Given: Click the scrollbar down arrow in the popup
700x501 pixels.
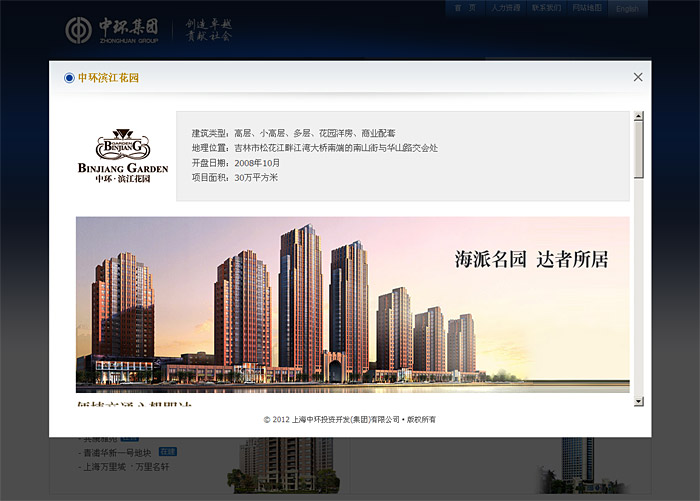Looking at the screenshot, I should (x=638, y=401).
